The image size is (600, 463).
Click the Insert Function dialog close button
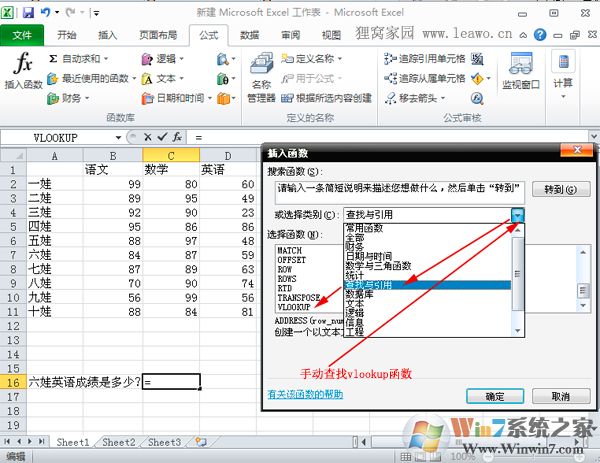[x=578, y=150]
